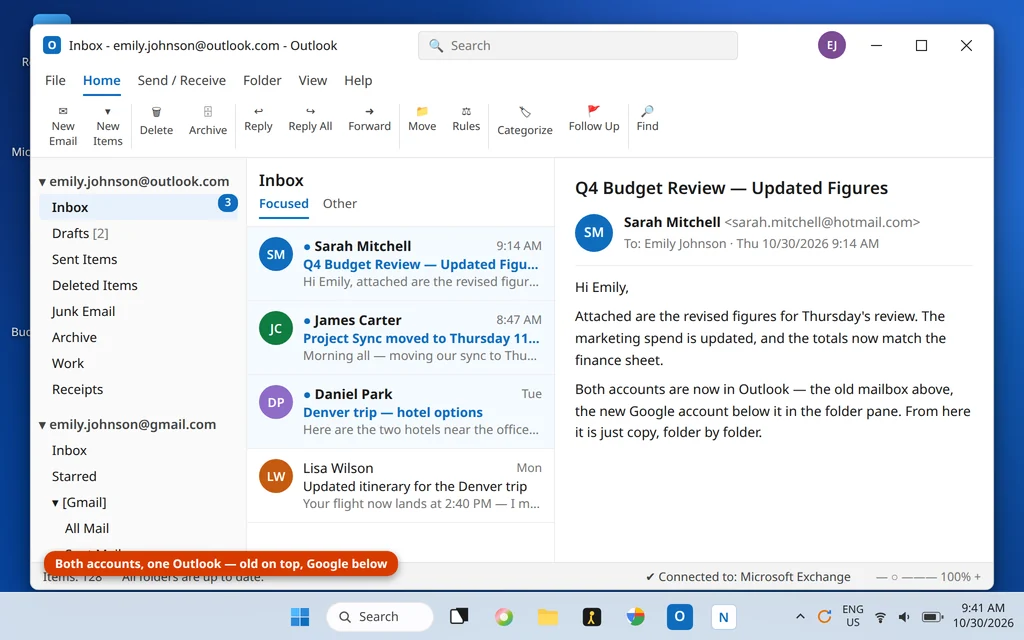Collapse the emily.johnson@outlook.com account tree
This screenshot has width=1024, height=640.
[42, 182]
